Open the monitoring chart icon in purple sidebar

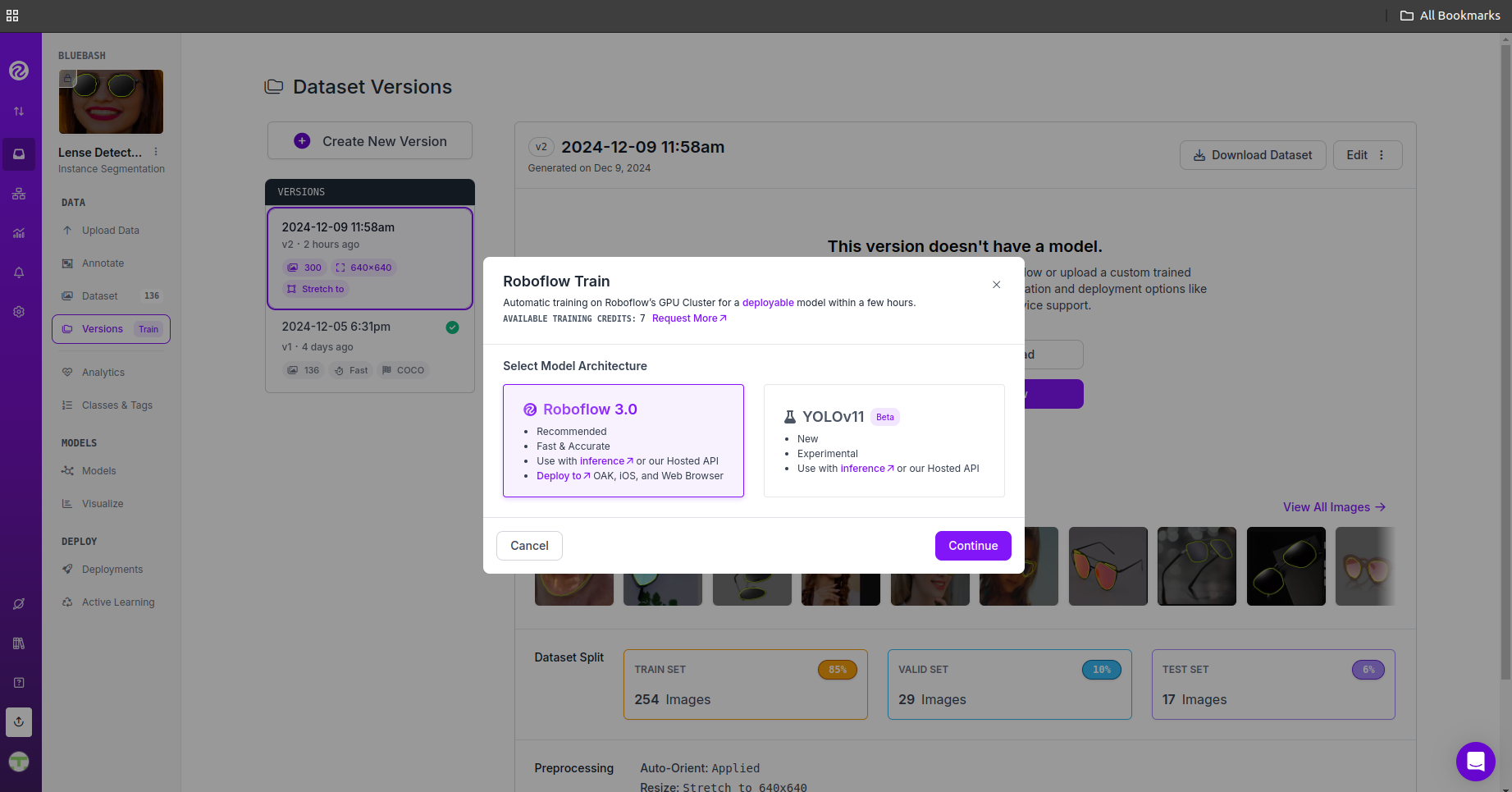click(19, 233)
